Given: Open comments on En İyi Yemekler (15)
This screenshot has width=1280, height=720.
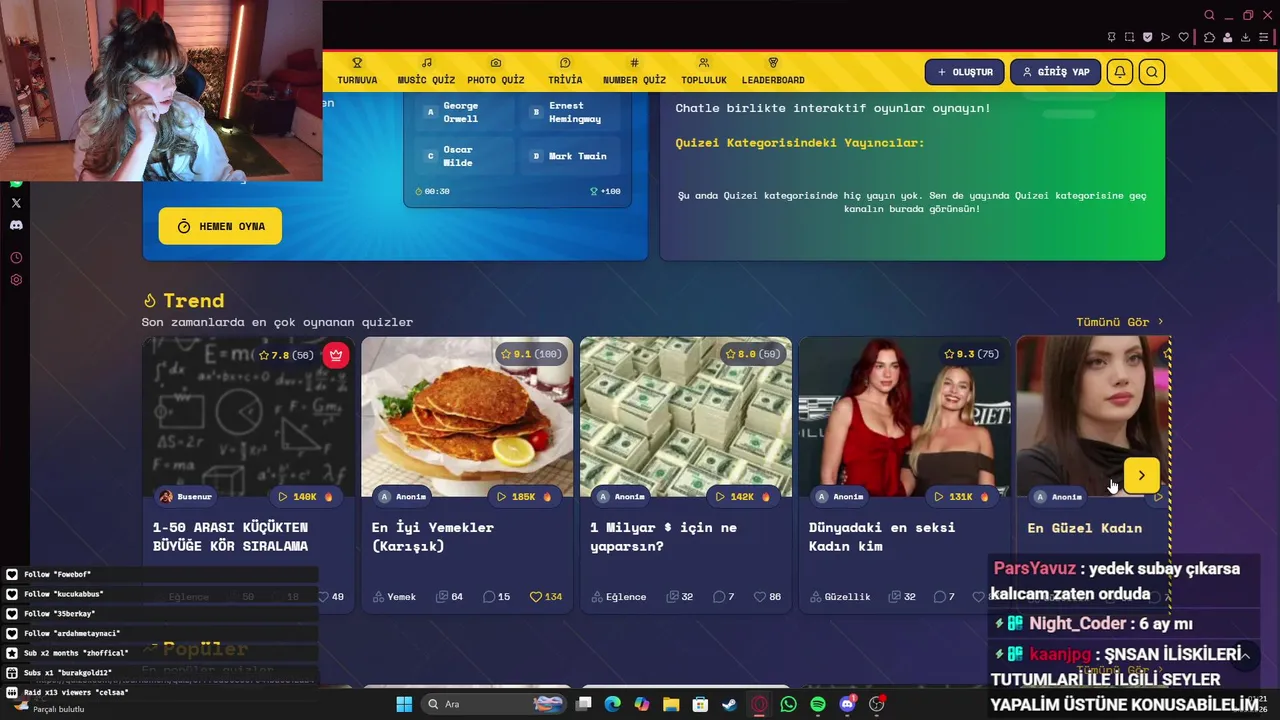Looking at the screenshot, I should [x=497, y=597].
